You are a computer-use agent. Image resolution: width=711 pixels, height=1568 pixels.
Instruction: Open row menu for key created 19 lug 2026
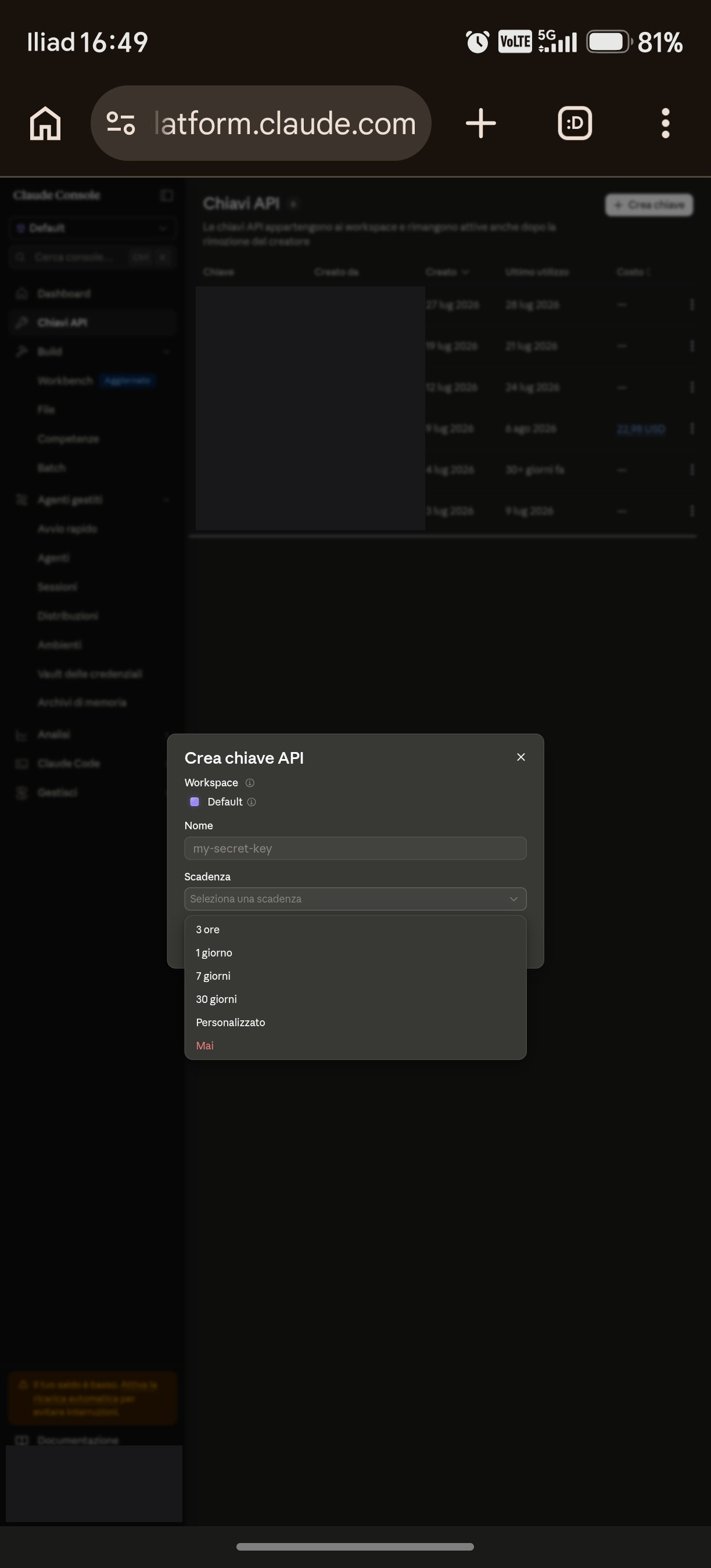pyautogui.click(x=691, y=346)
